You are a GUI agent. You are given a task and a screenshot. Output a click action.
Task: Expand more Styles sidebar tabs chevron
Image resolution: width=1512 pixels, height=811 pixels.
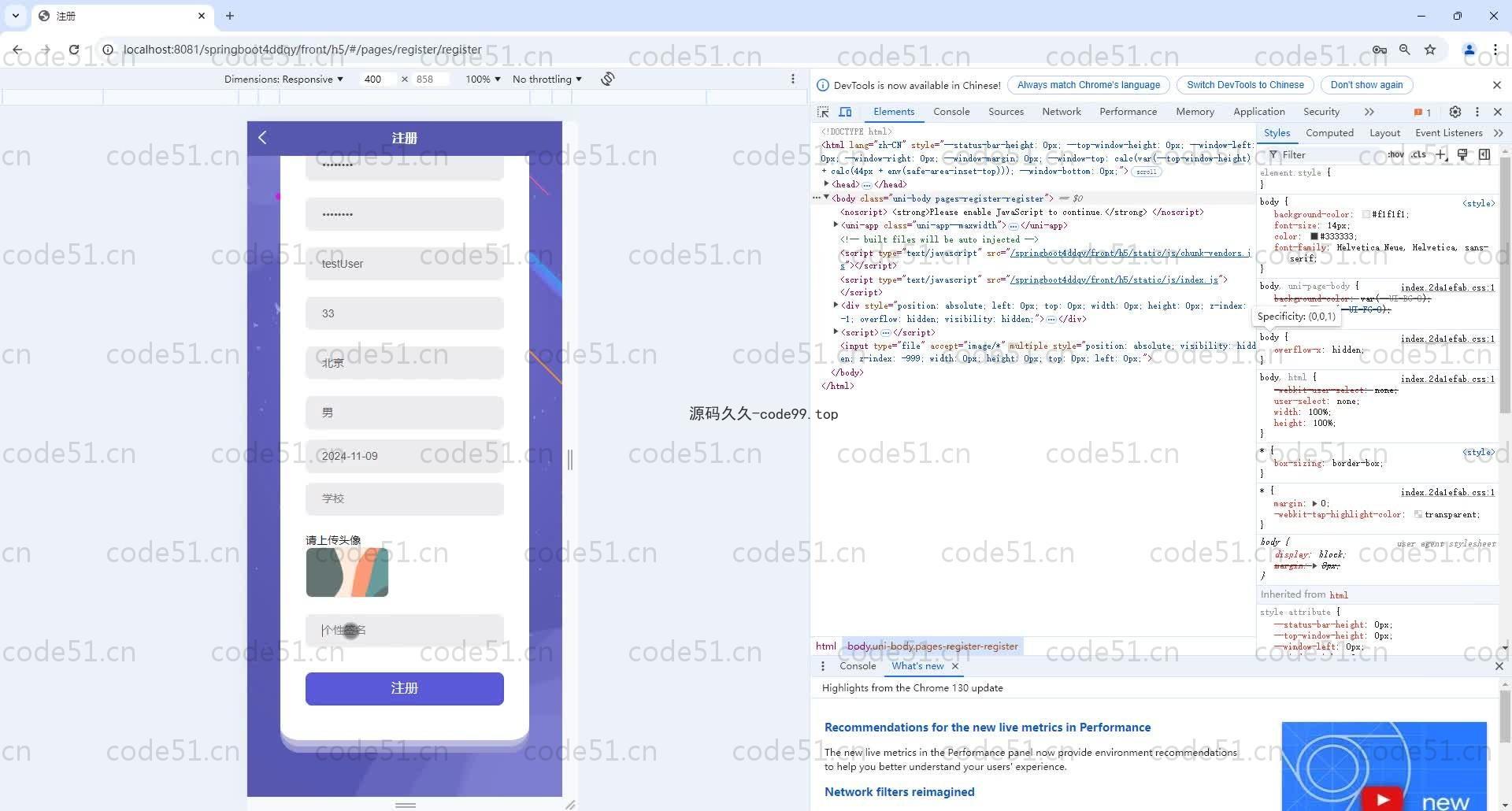(1499, 133)
